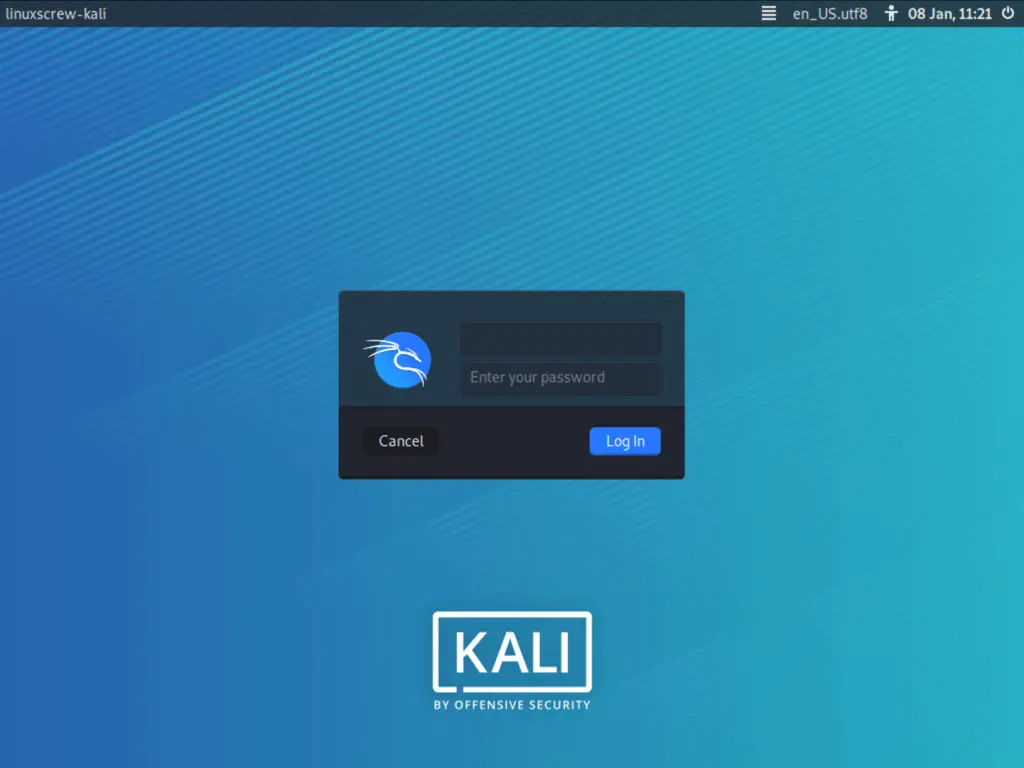Click the linuxscrew-kali hostname label
This screenshot has width=1024, height=768.
point(56,14)
